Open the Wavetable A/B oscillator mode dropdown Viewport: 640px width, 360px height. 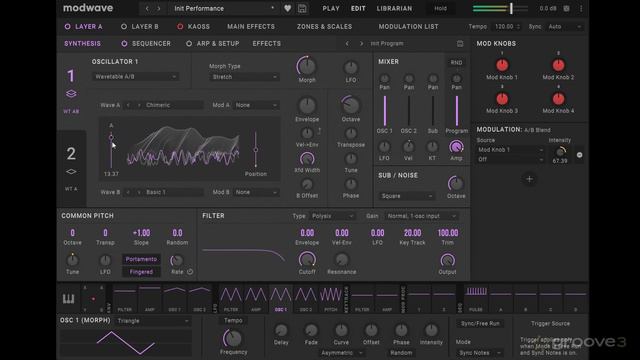coord(135,77)
